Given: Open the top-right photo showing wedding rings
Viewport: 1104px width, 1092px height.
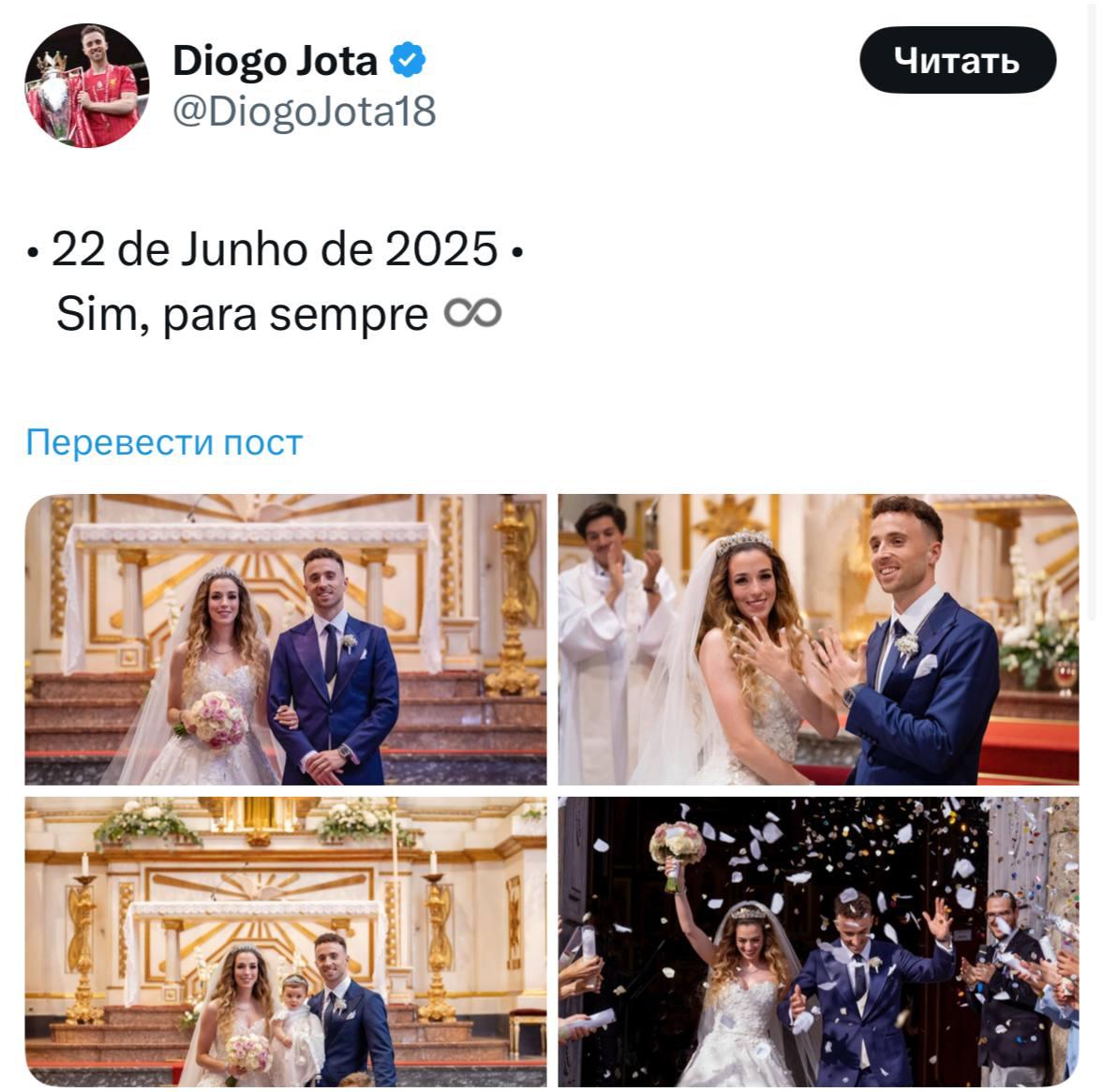Looking at the screenshot, I should (818, 639).
